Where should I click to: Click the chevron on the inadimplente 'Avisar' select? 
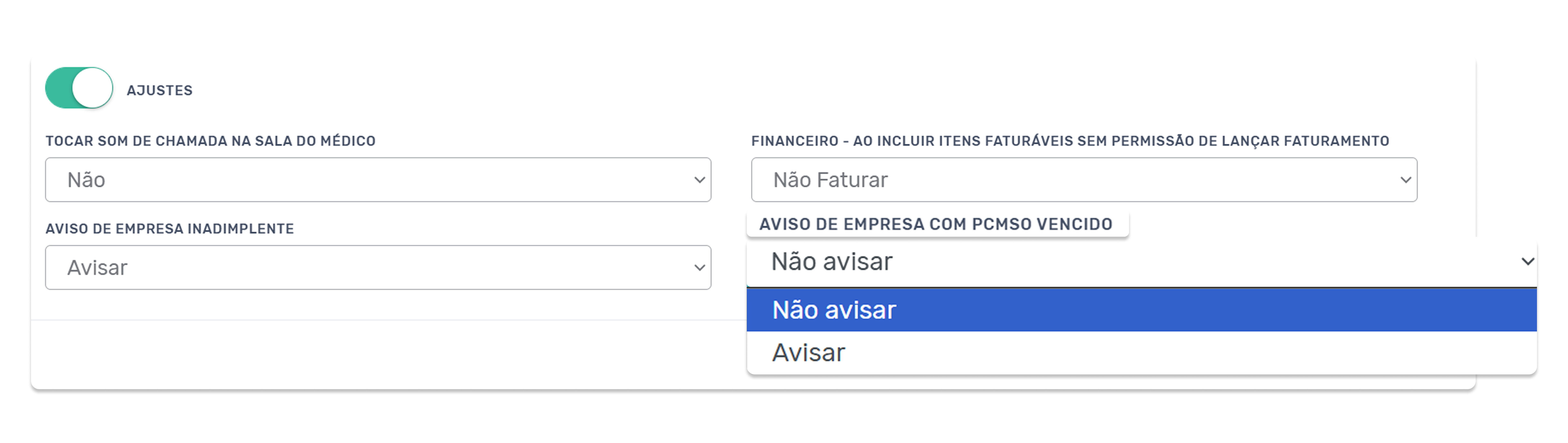(x=699, y=267)
